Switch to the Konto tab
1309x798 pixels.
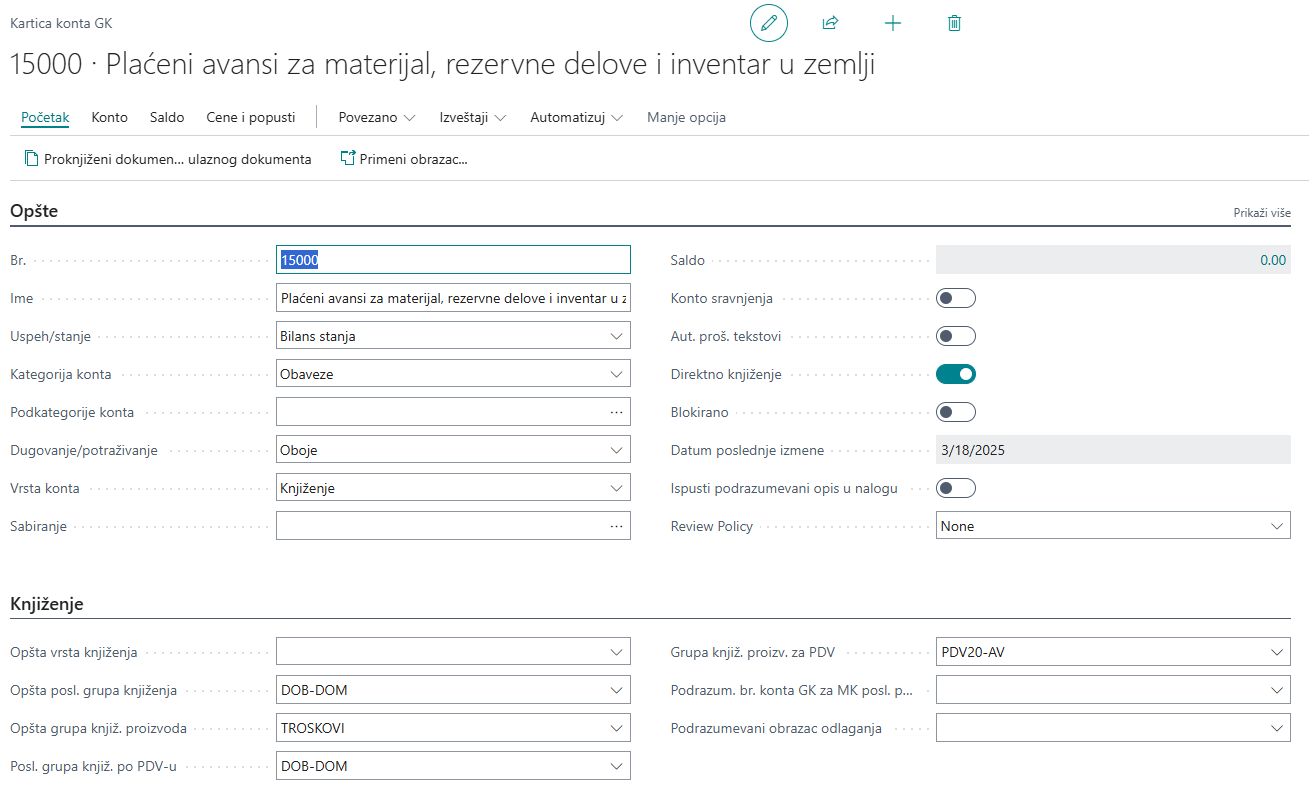click(109, 117)
